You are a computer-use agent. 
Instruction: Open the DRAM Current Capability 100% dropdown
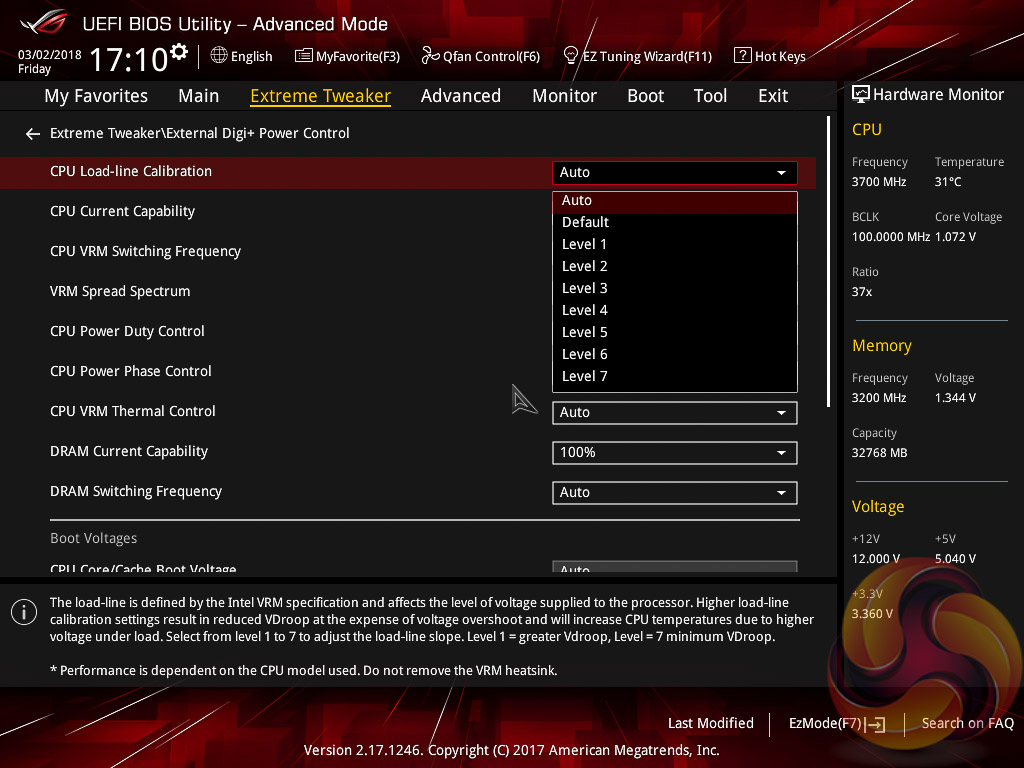click(x=675, y=453)
